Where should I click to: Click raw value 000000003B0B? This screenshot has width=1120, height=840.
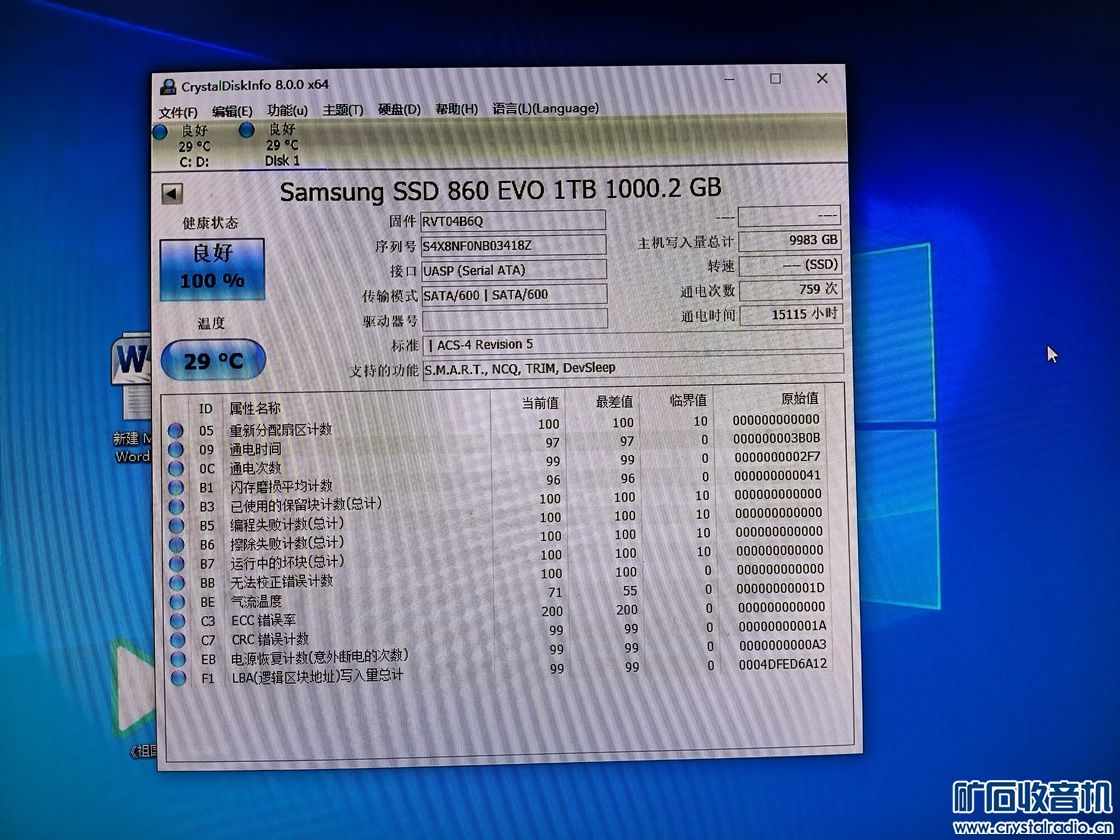click(776, 438)
